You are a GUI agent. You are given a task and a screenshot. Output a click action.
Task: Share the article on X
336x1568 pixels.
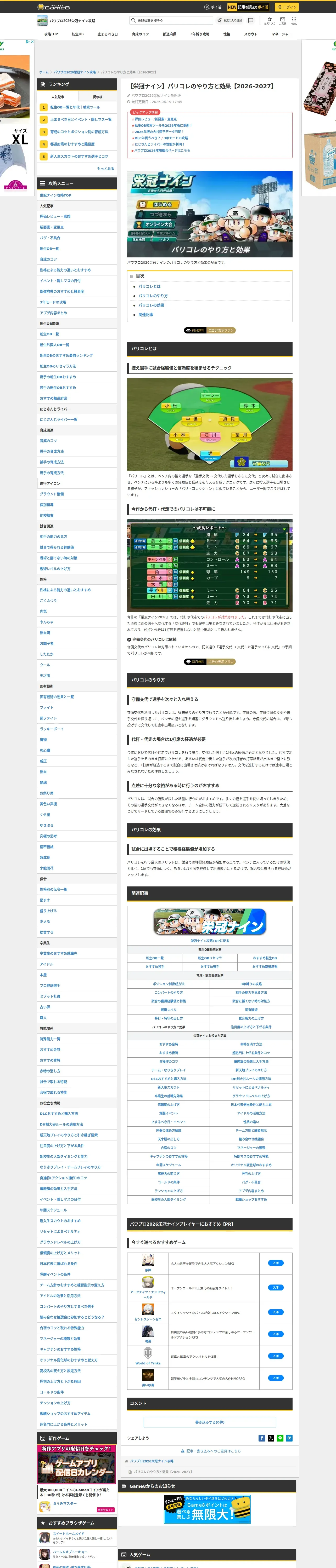coord(271,1438)
